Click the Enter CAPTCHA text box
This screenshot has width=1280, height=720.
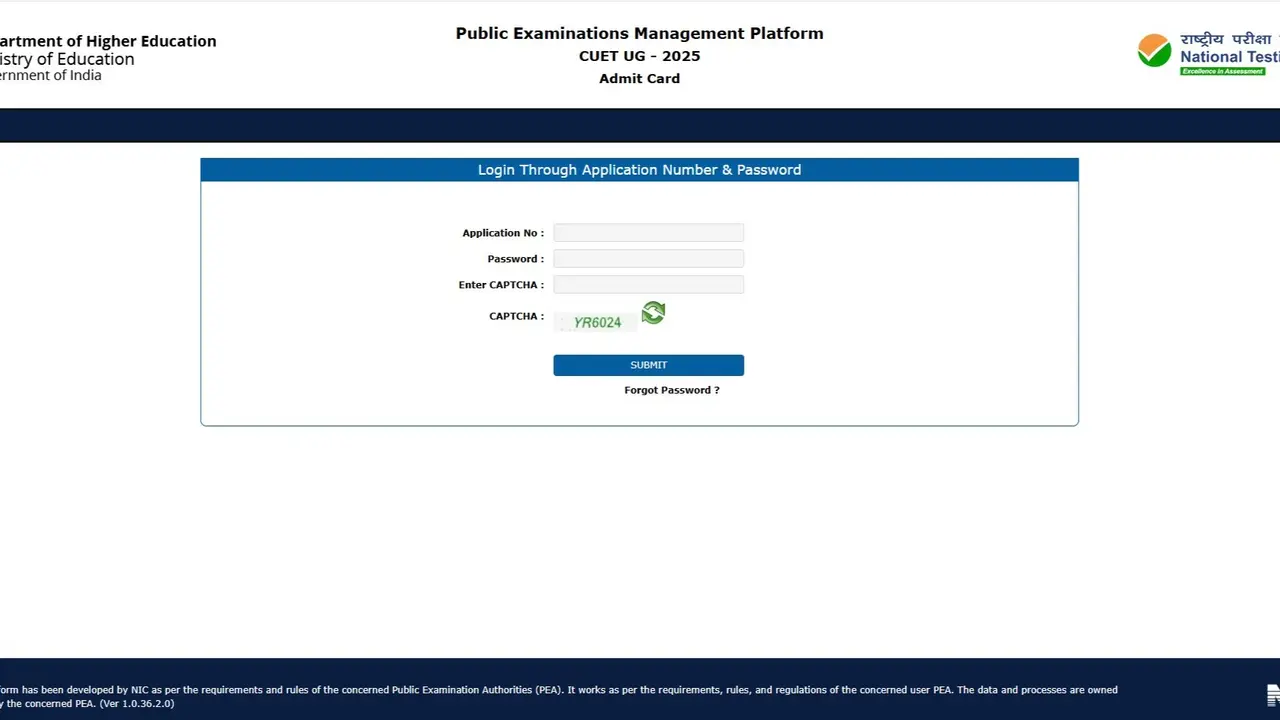tap(648, 284)
